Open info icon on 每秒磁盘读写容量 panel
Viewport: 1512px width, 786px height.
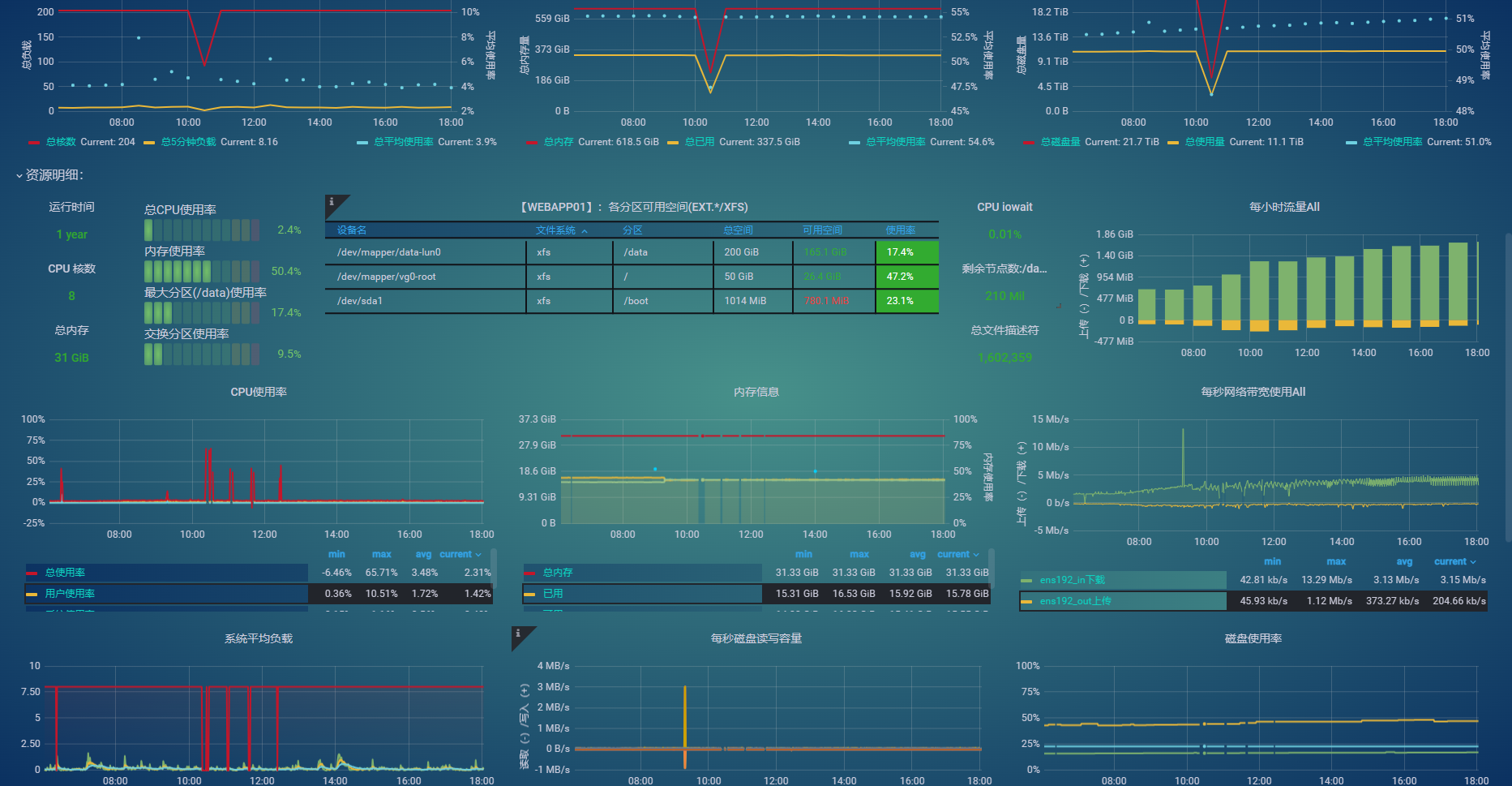point(518,634)
